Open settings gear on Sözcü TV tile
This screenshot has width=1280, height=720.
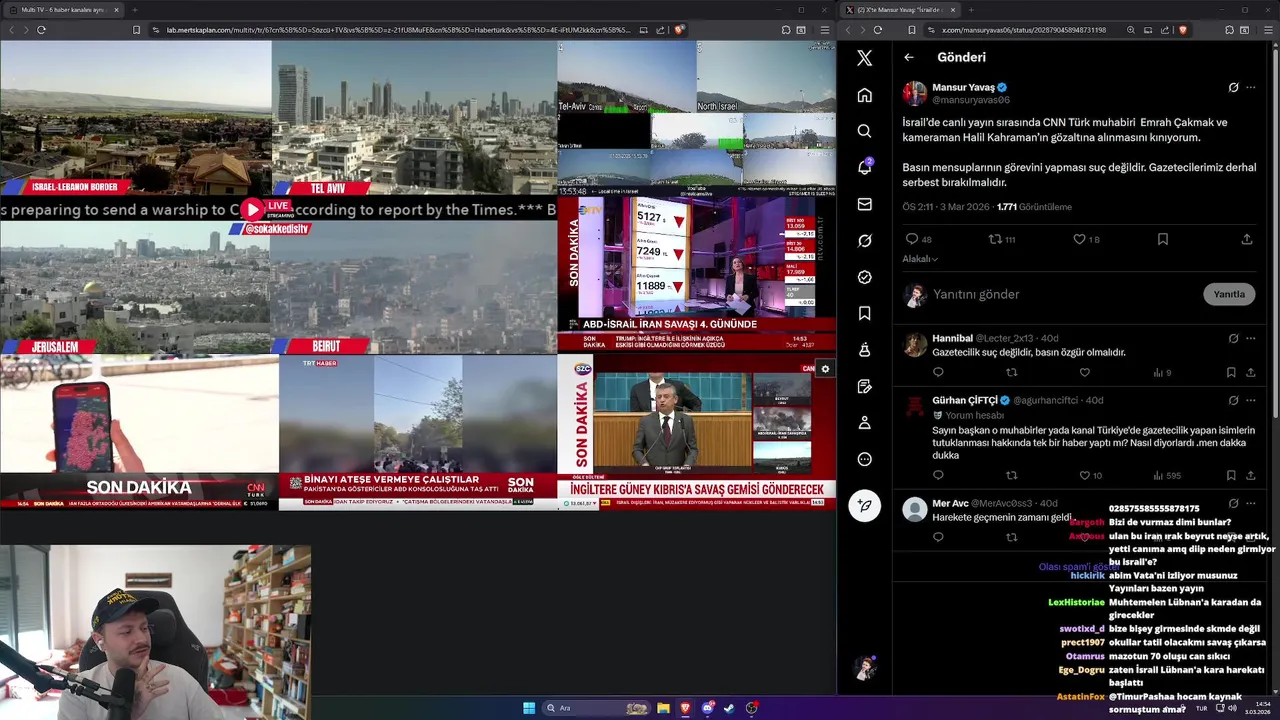[x=825, y=369]
